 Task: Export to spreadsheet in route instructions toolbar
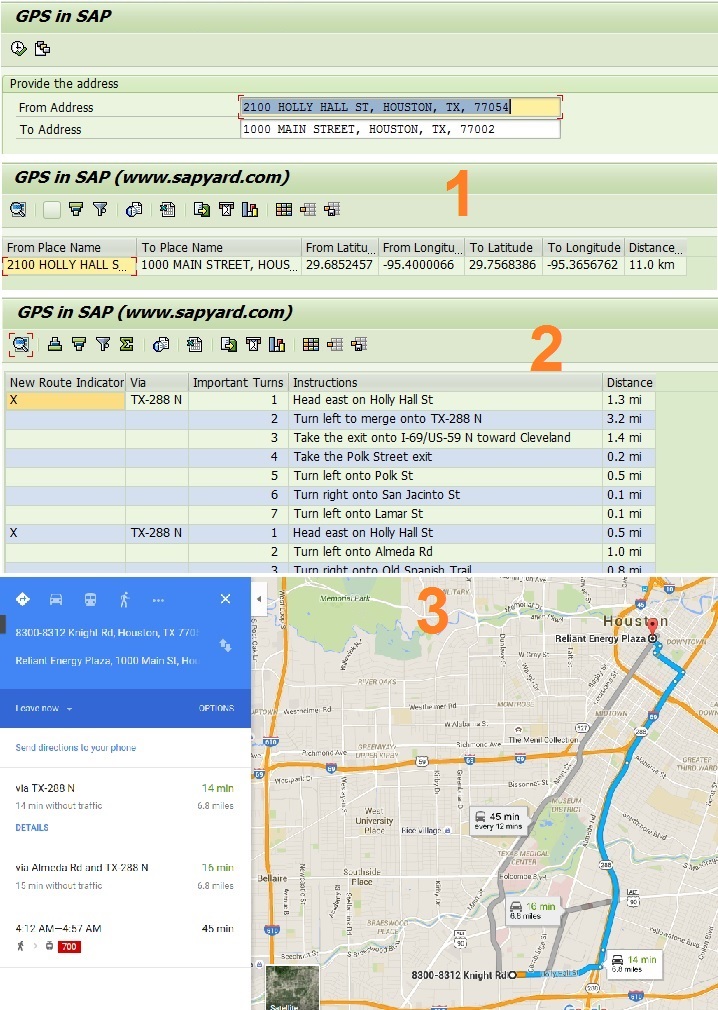point(194,345)
